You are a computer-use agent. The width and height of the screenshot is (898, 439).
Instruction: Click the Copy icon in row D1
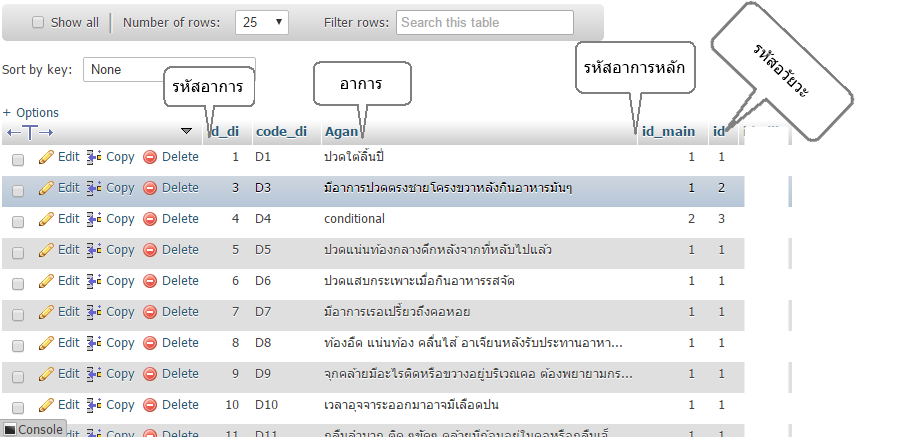93,157
